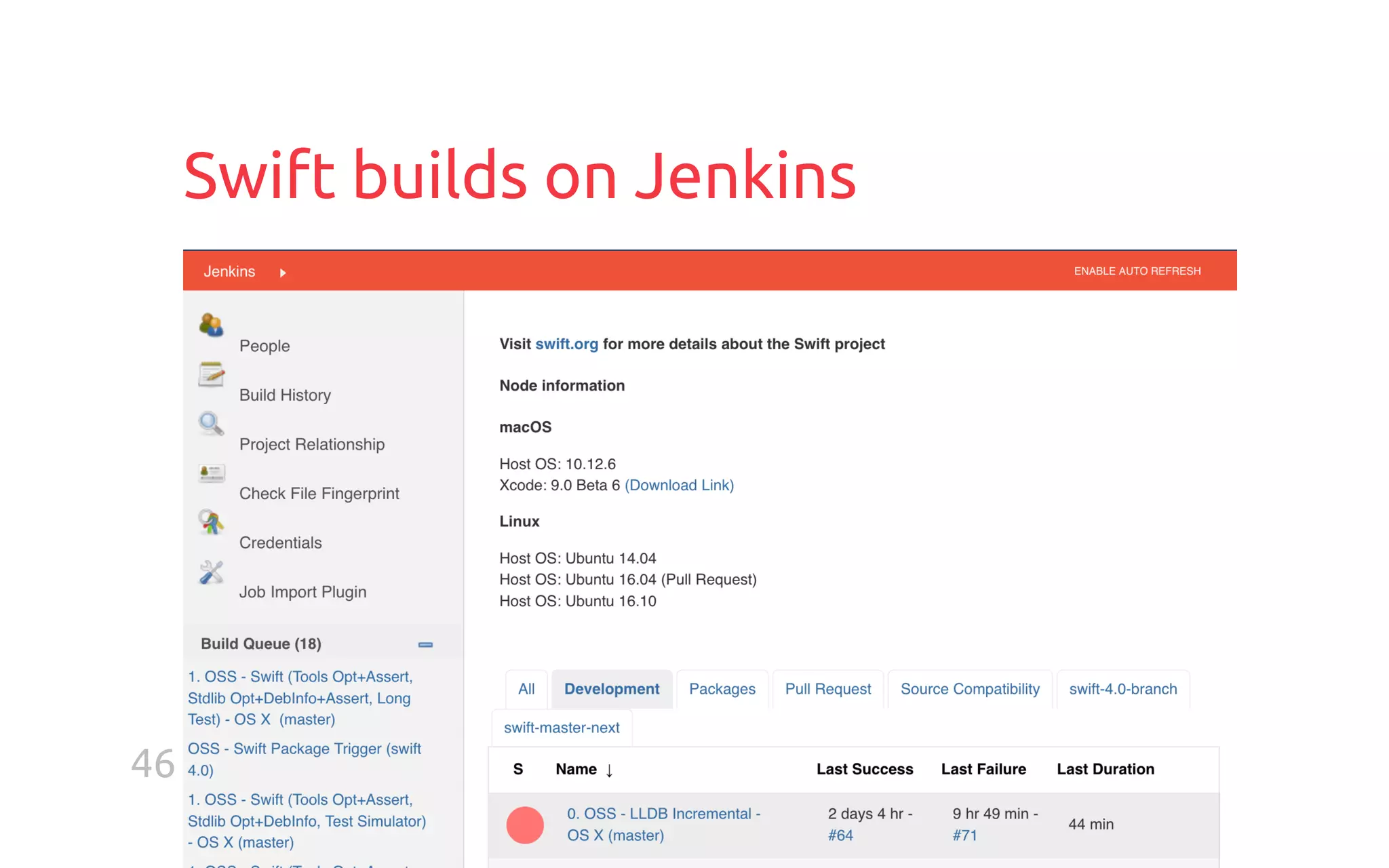The width and height of the screenshot is (1389, 868).
Task: Enable auto refresh link
Action: (1137, 271)
